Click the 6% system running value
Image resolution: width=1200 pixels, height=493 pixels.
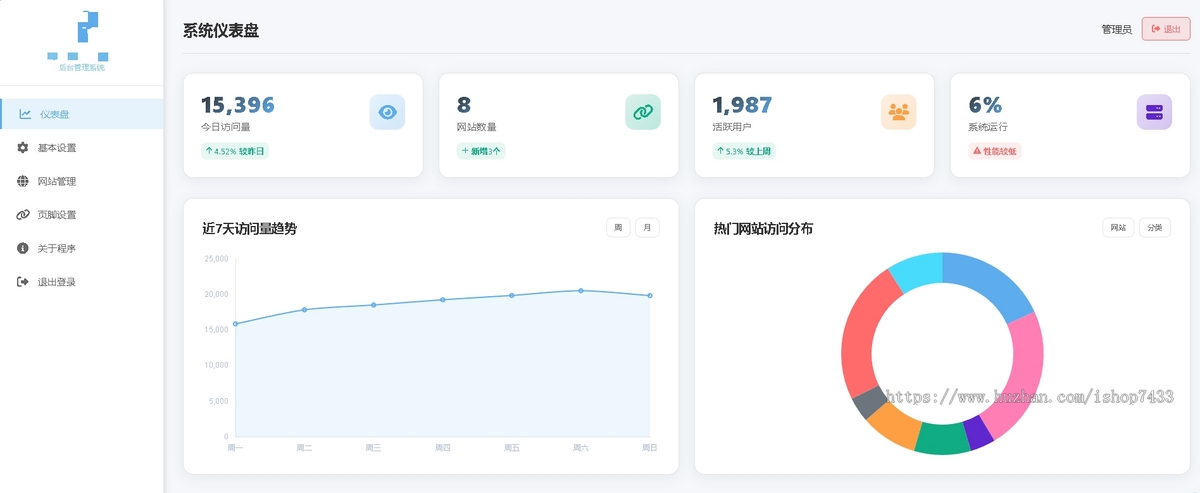(985, 105)
